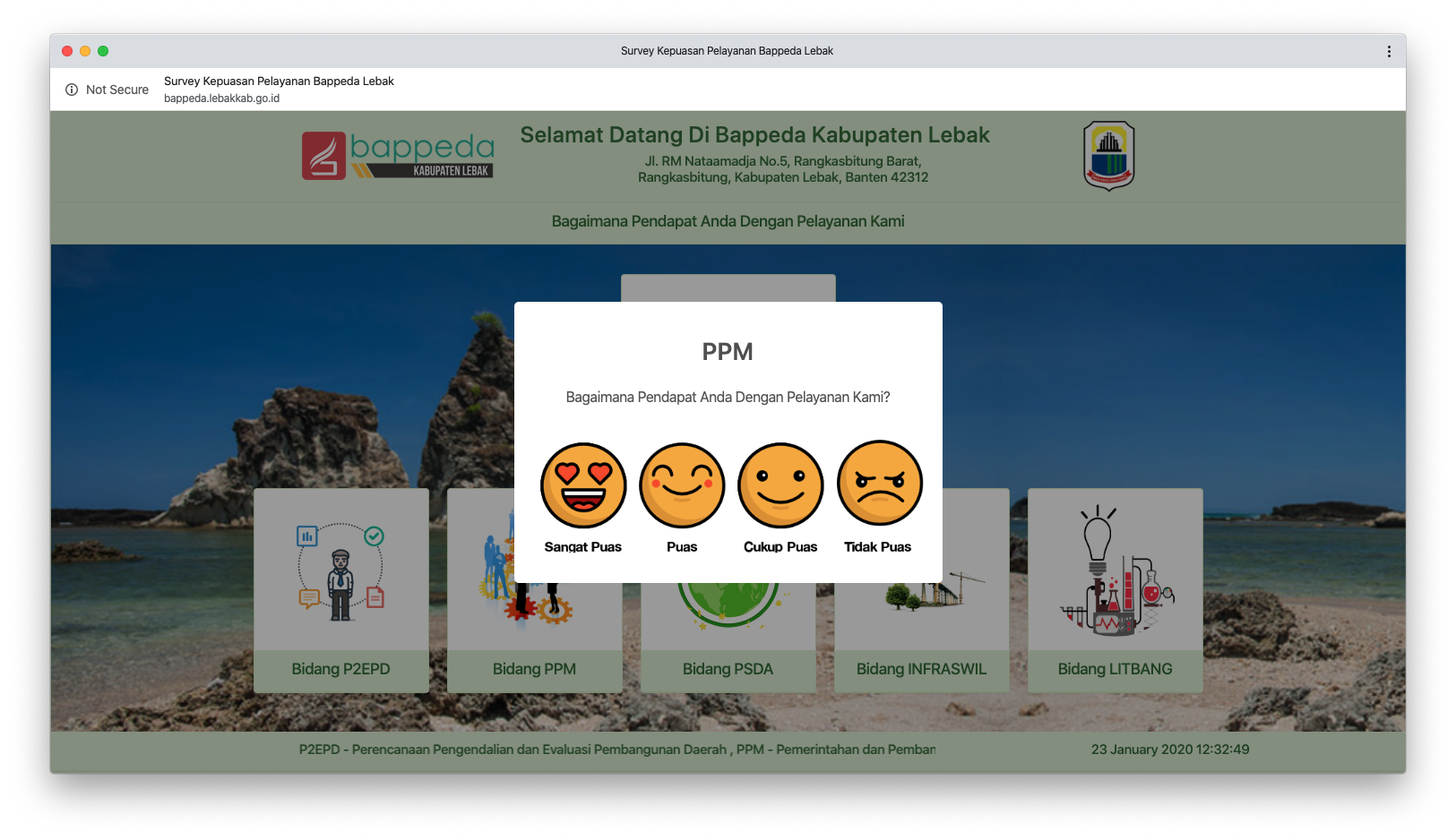Screen dimensions: 1456x840
Task: Select the "Cukup Puas" winking emoji
Action: click(x=780, y=484)
